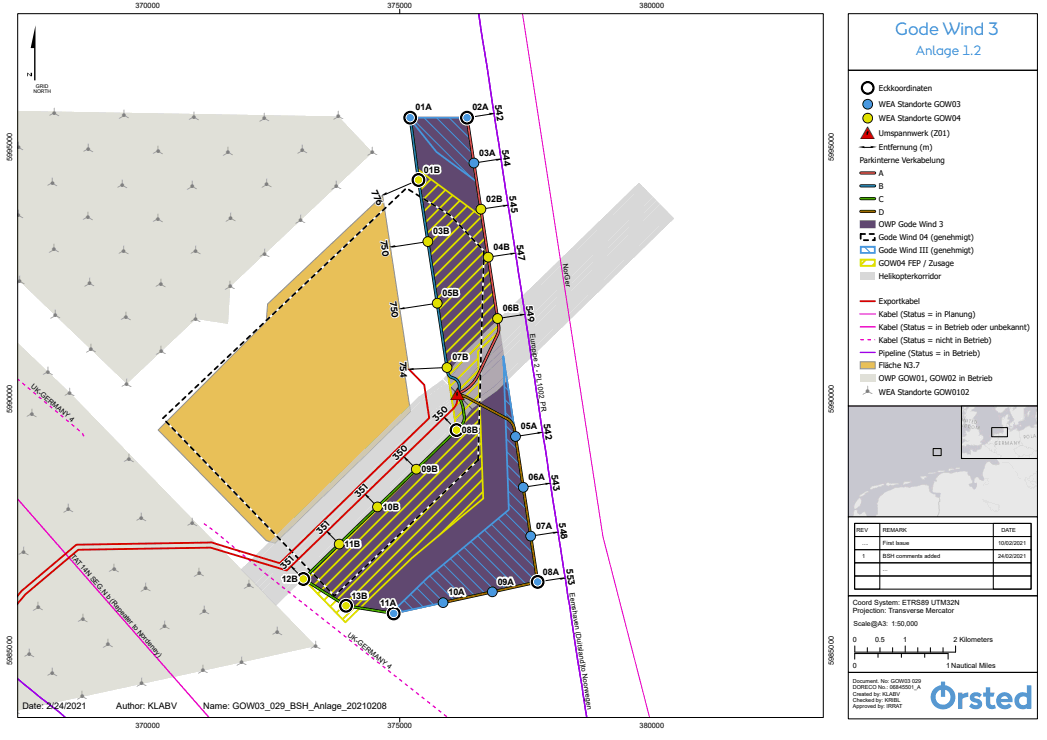Select the OWP Gode Wind 3 purple swatch

click(x=866, y=223)
